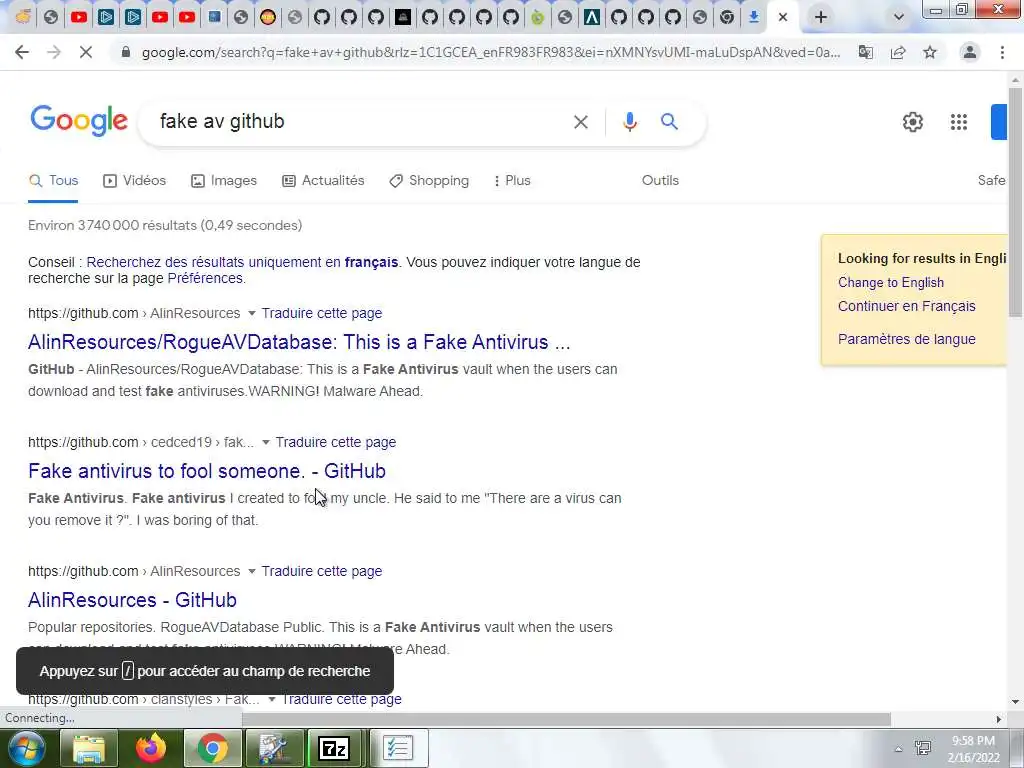
Task: Show hidden system tray icons
Action: click(899, 749)
